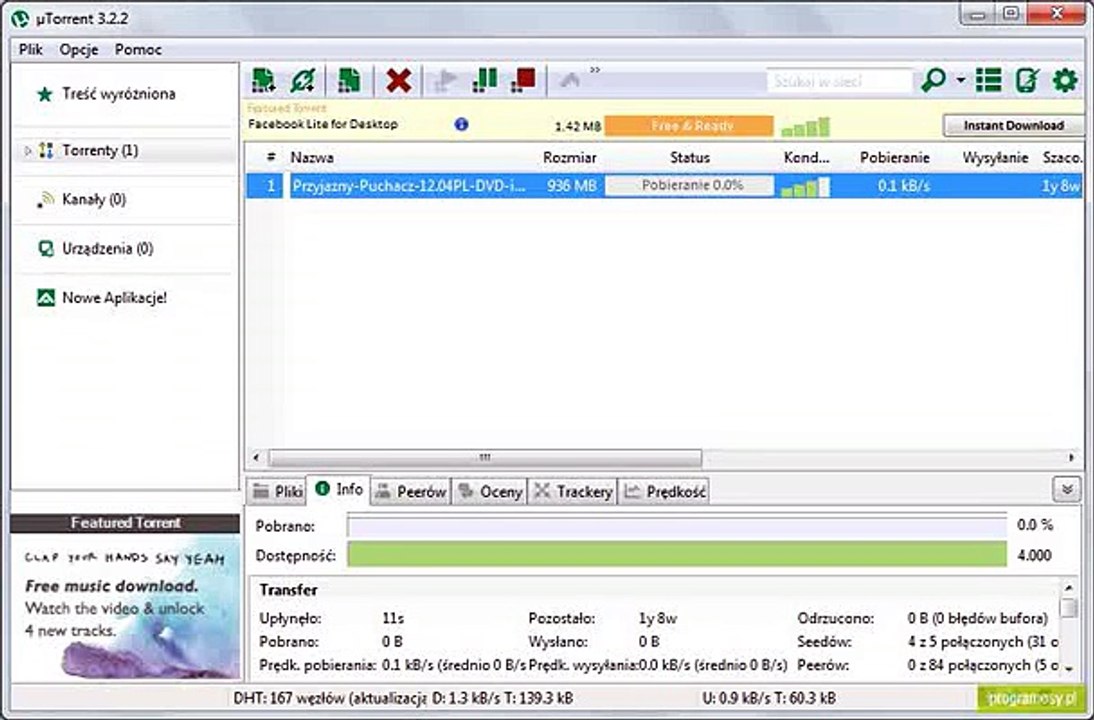
Task: Switch to the Prędkość tab
Action: tap(664, 492)
